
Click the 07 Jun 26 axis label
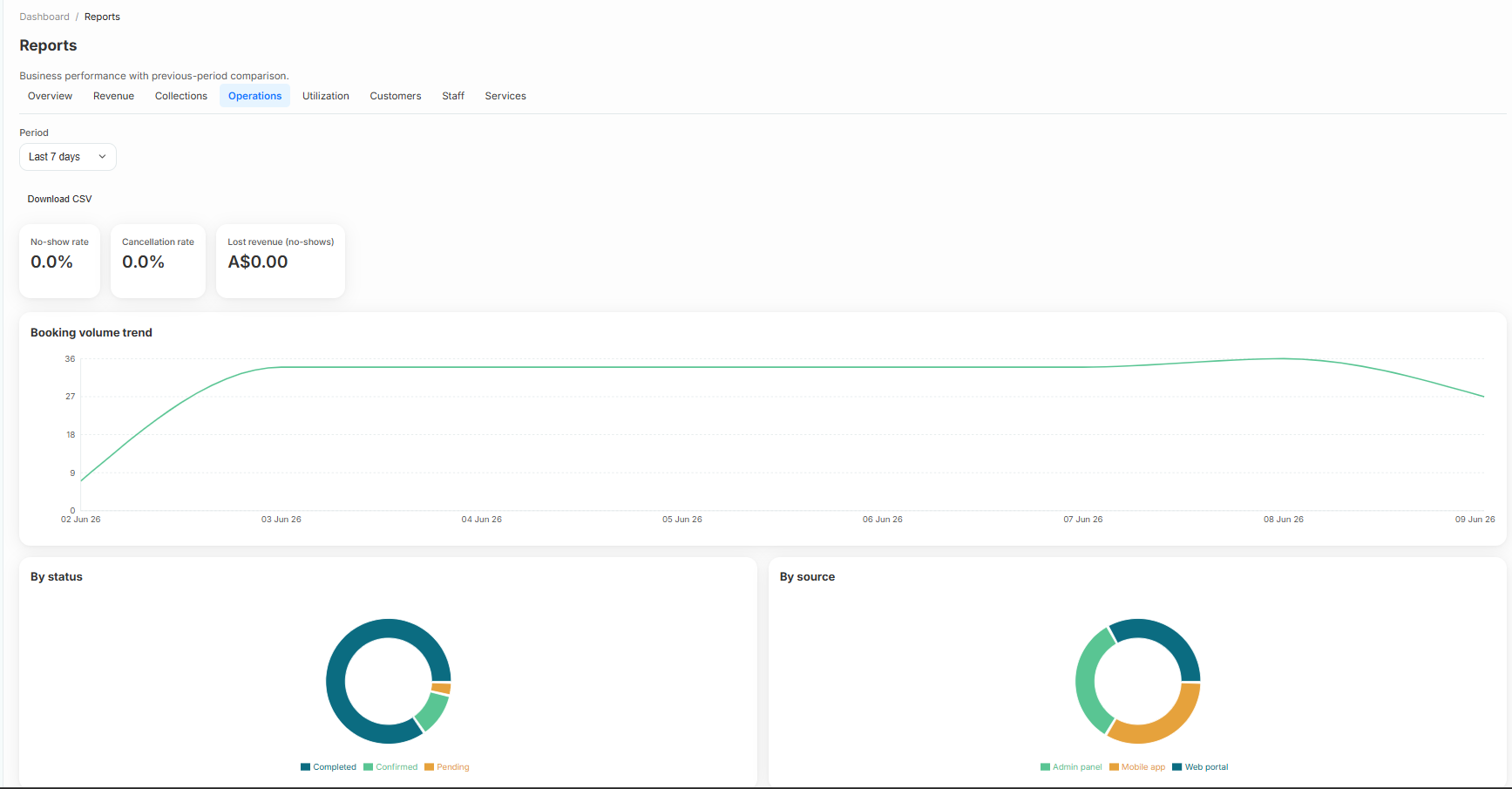click(x=1083, y=520)
